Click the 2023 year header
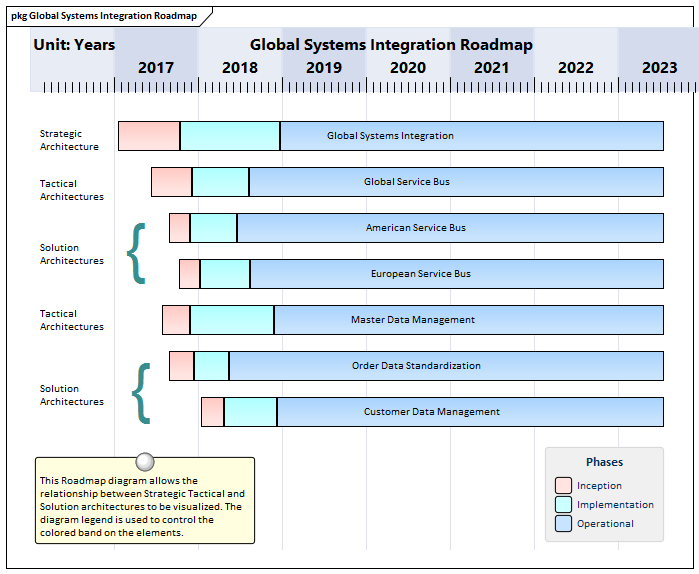699x574 pixels. pos(659,68)
